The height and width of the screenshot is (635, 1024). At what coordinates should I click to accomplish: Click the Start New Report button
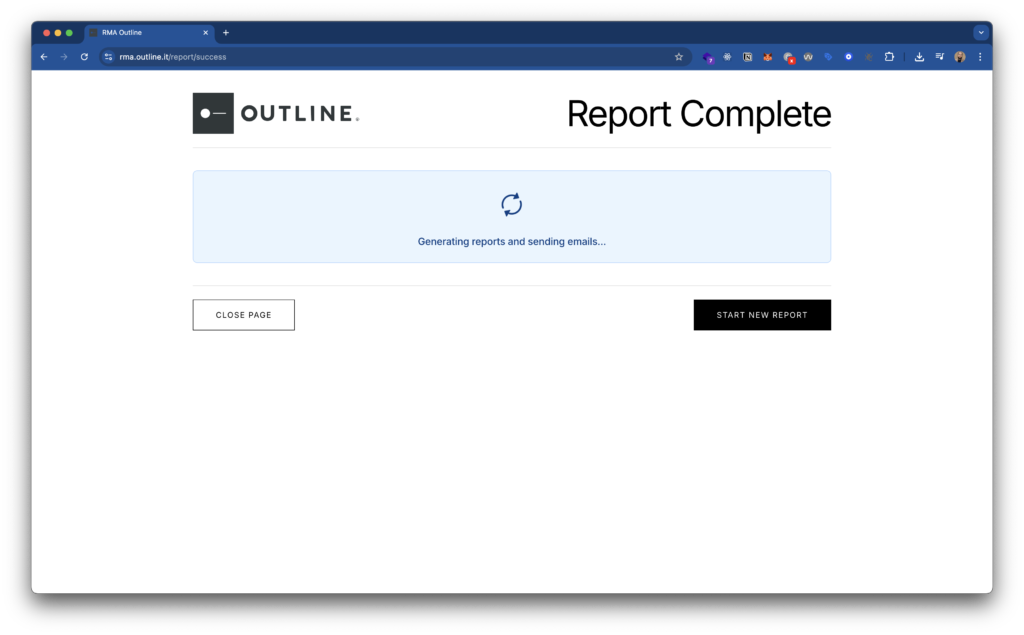(x=762, y=315)
